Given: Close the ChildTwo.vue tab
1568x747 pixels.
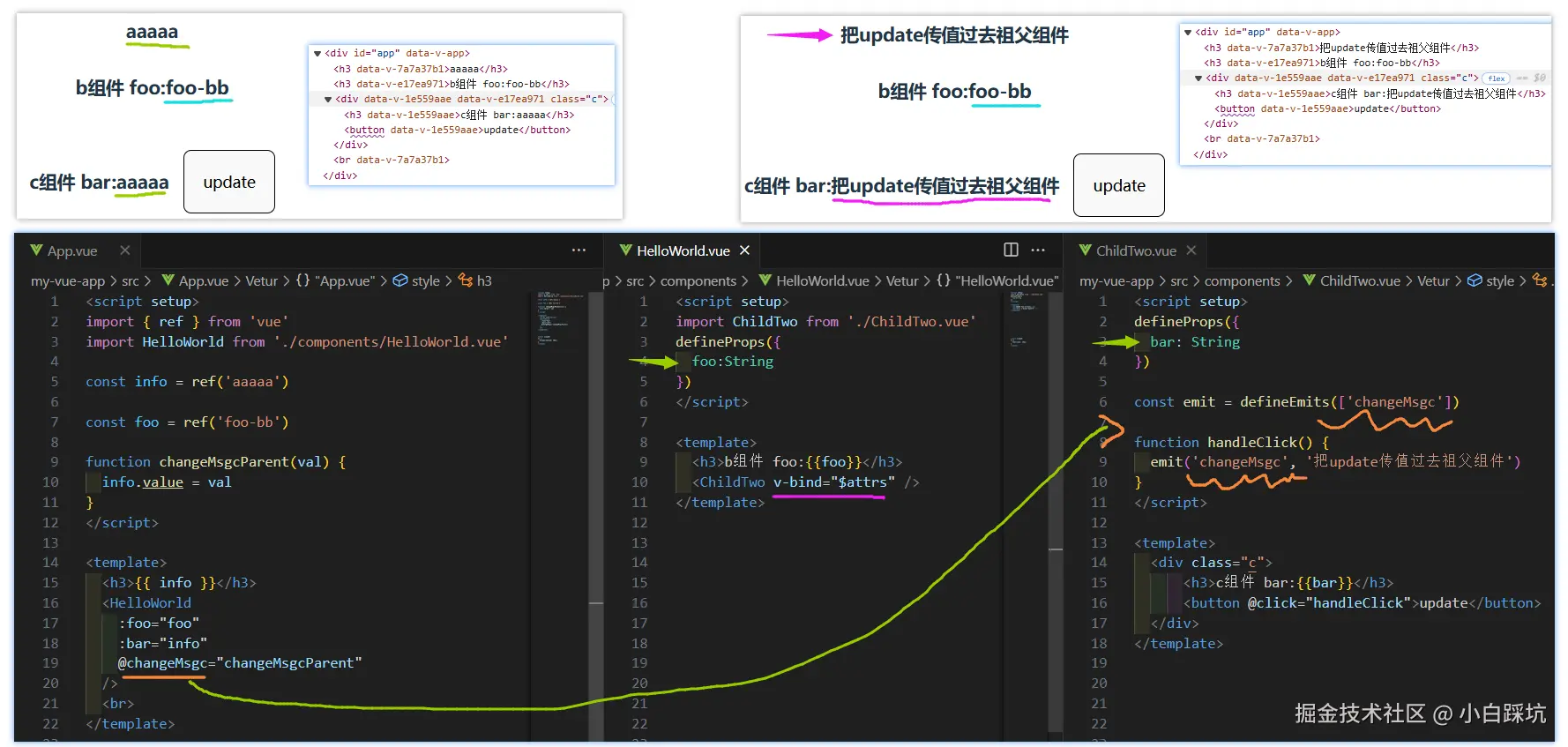Looking at the screenshot, I should click(1191, 250).
